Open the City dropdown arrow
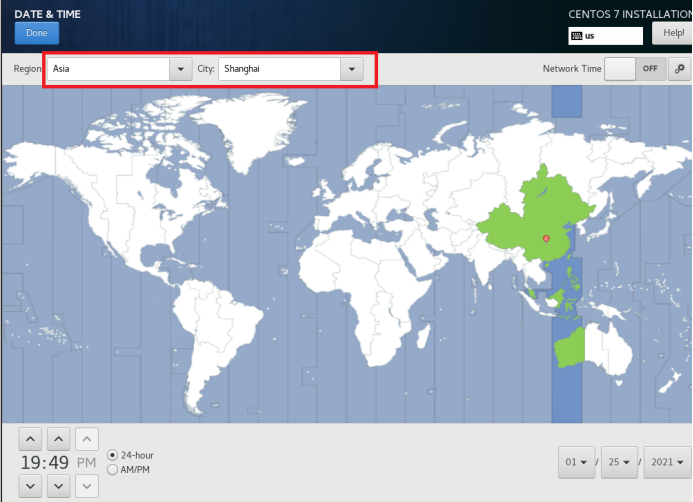 tap(352, 69)
